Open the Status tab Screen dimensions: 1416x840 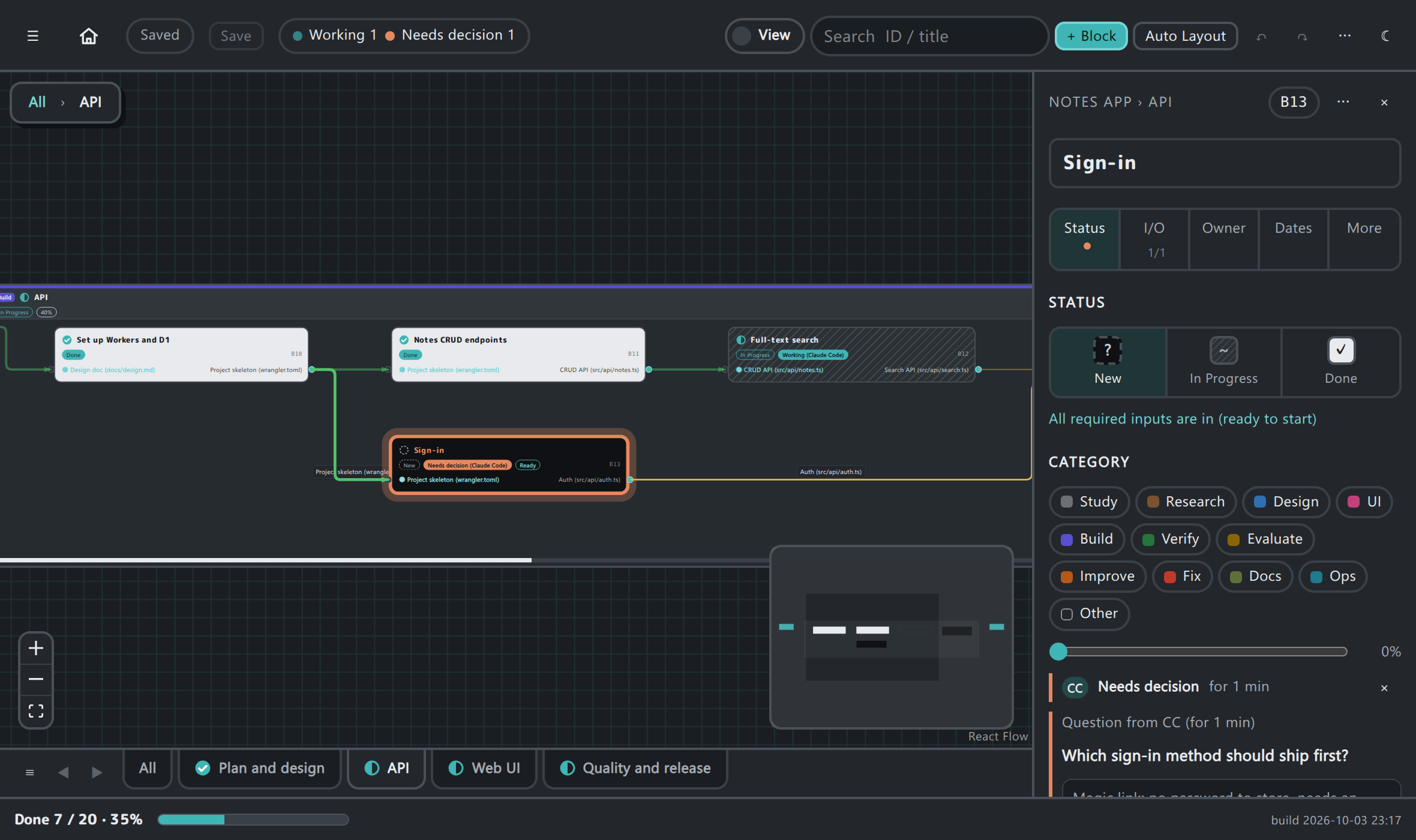(x=1084, y=239)
